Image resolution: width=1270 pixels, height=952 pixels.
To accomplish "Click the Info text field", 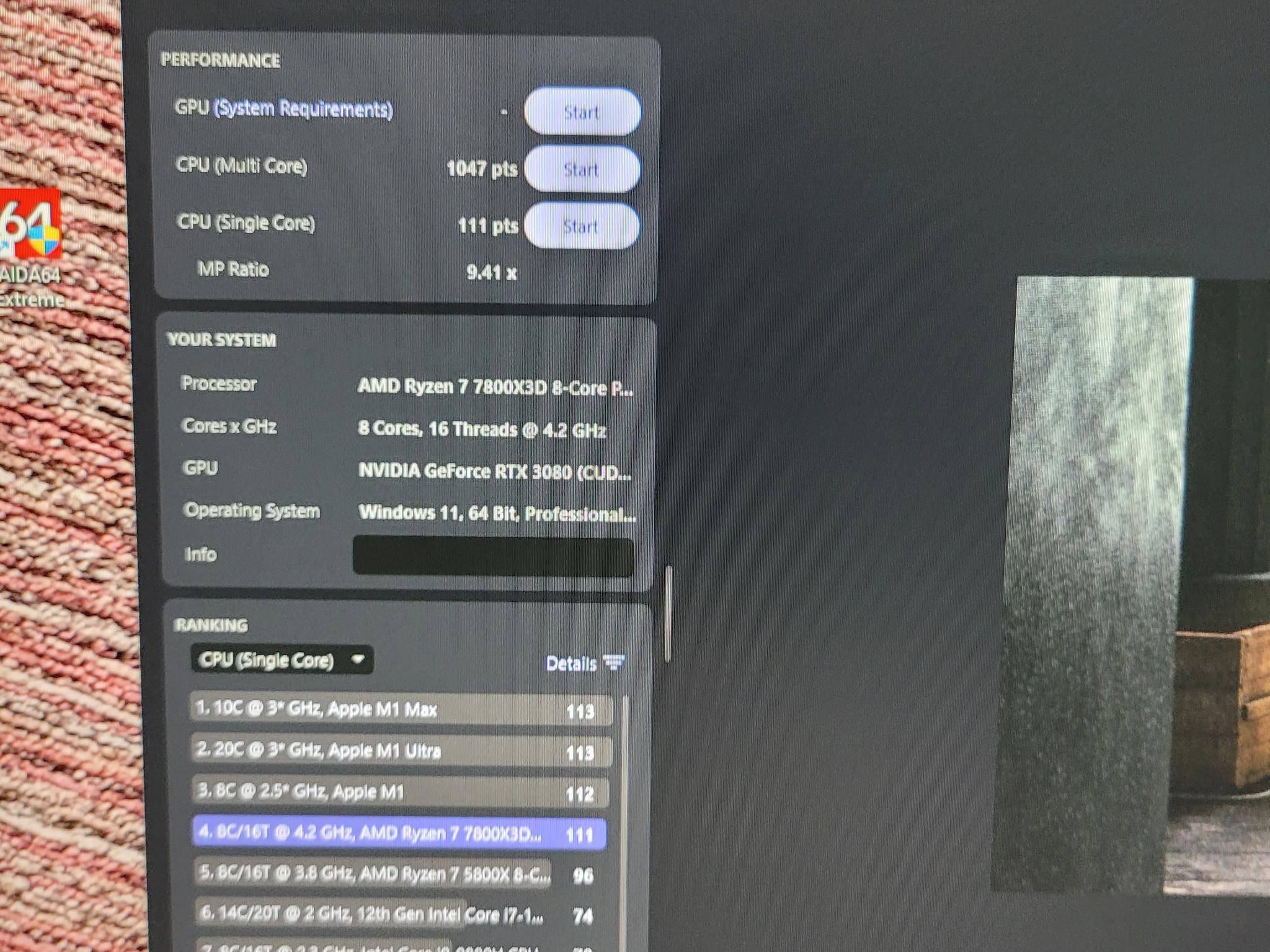I will point(493,556).
